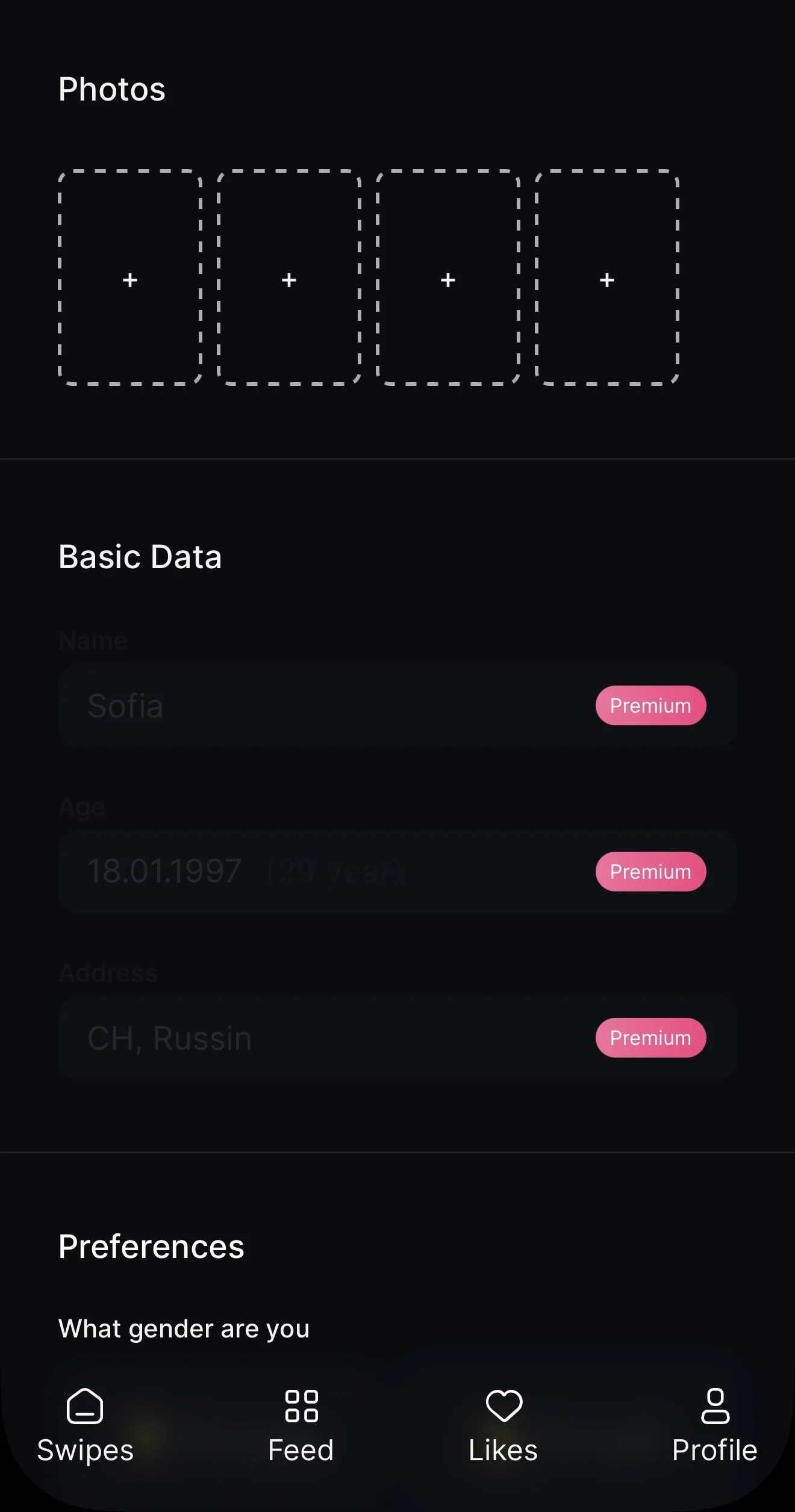Click the Name field showing Sofia
Screen dimensions: 795x1512
coord(397,705)
